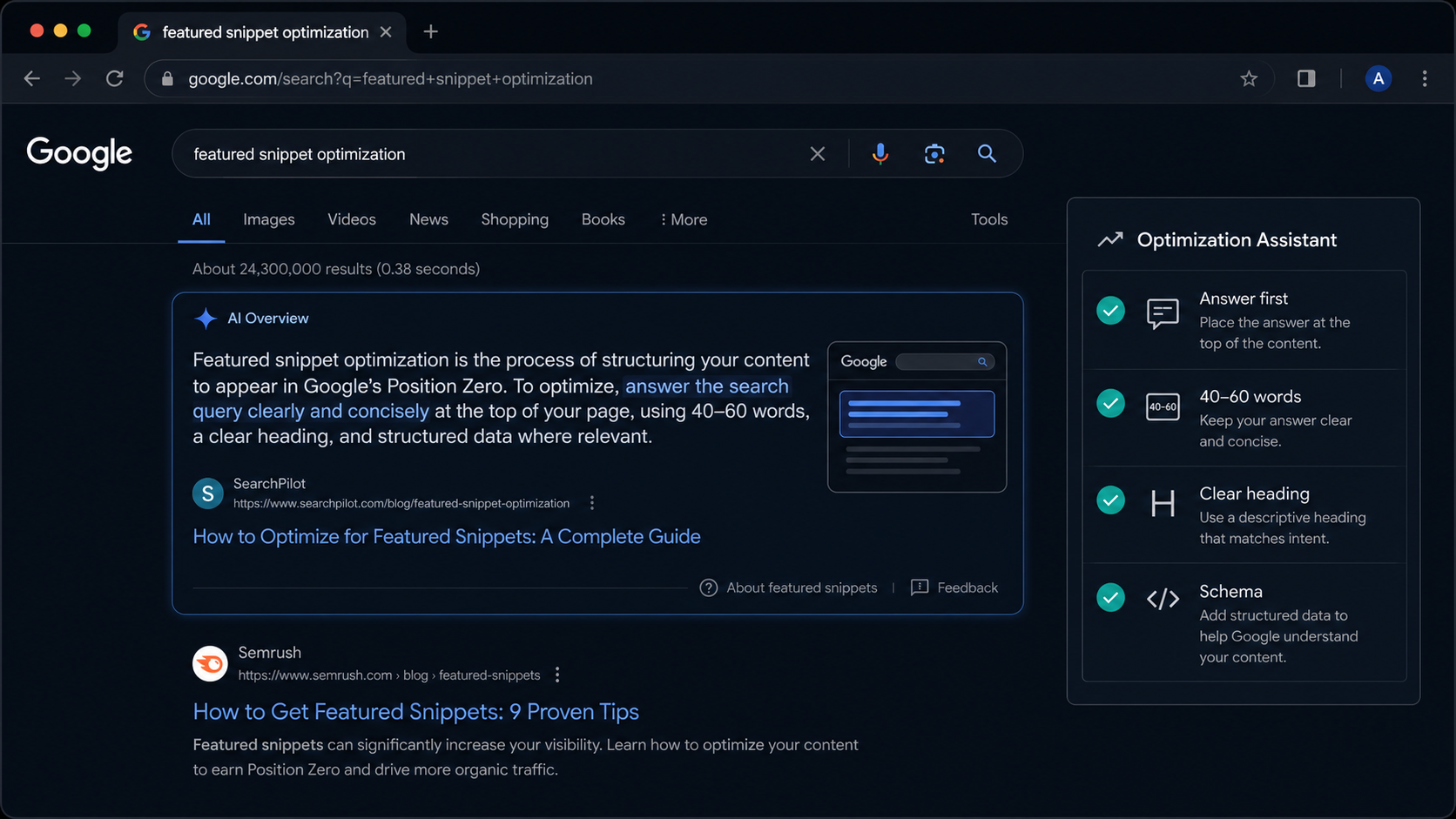Switch to the Shopping tab
The image size is (1456, 819).
(x=515, y=219)
